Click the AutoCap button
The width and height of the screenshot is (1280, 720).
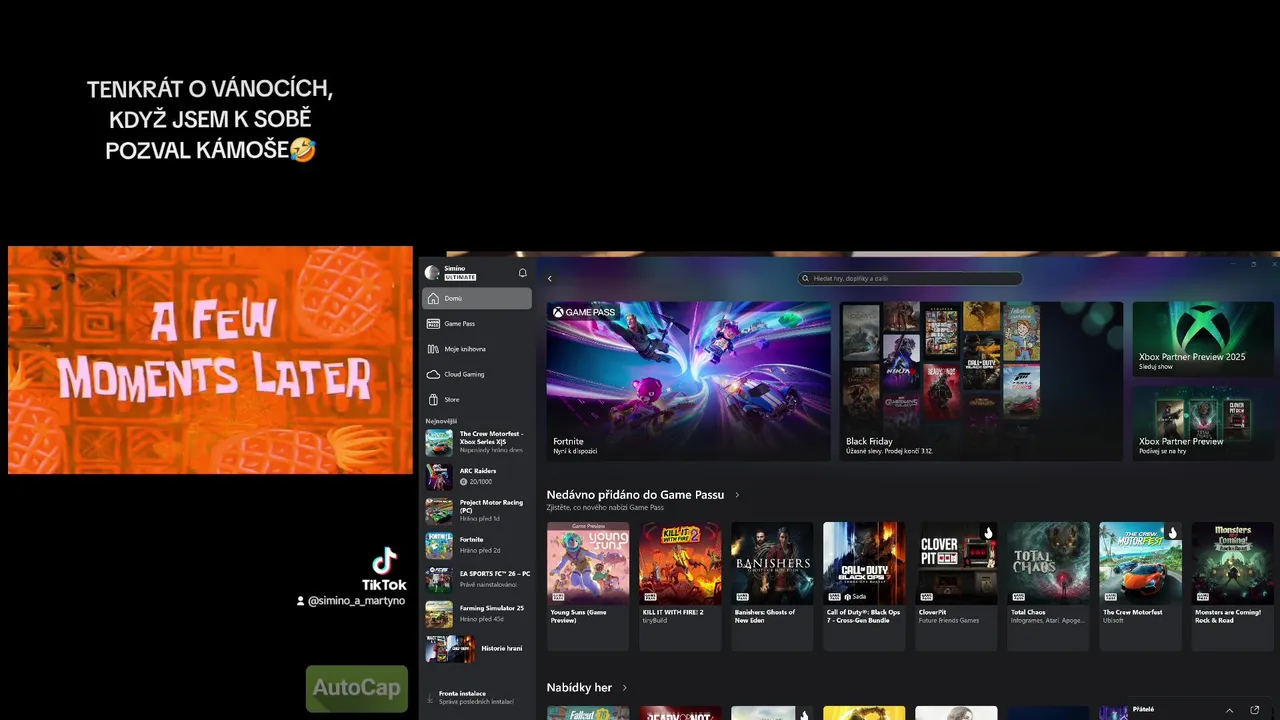click(x=357, y=688)
